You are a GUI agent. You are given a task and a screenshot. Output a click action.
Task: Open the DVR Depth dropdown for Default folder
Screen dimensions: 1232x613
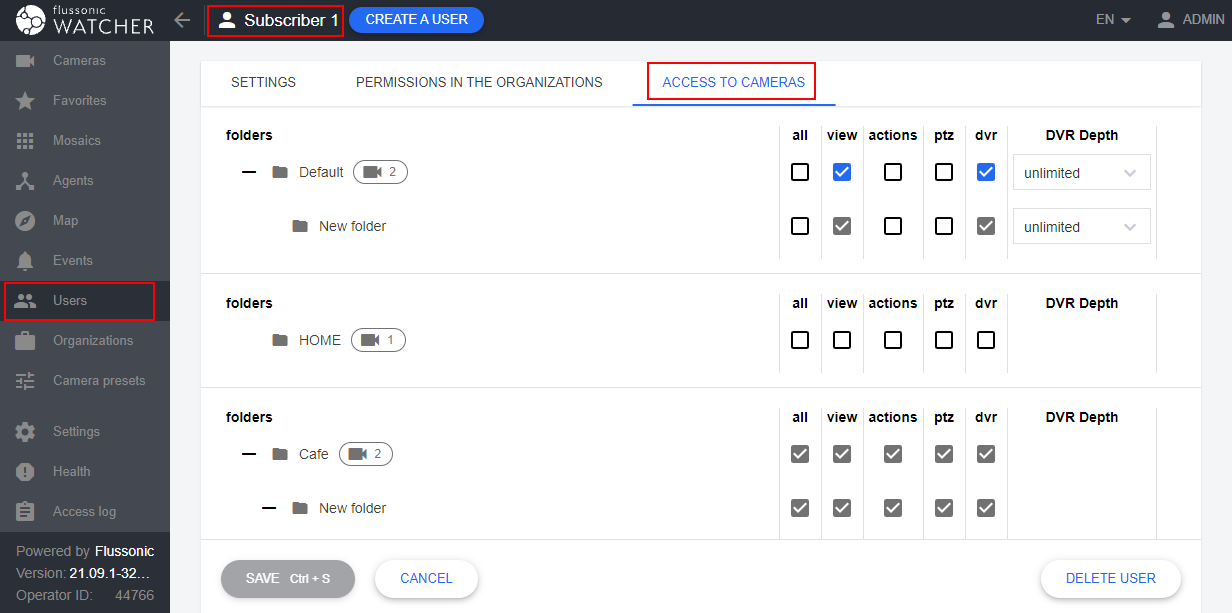(1081, 172)
